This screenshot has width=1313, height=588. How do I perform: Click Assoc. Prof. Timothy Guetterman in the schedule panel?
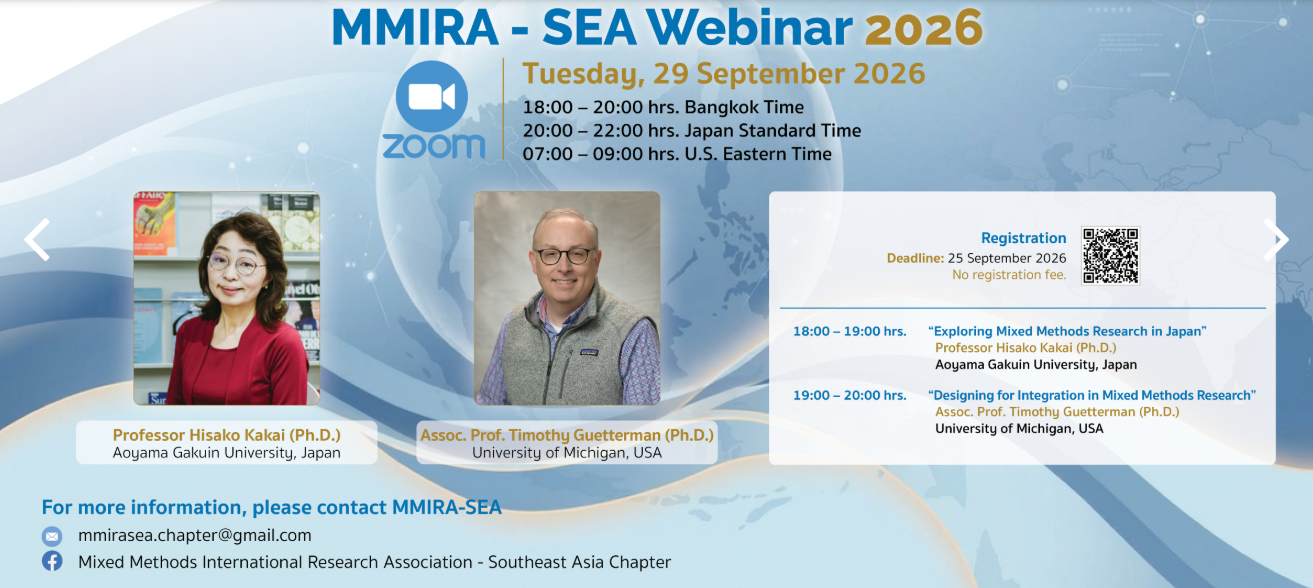(x=1057, y=412)
